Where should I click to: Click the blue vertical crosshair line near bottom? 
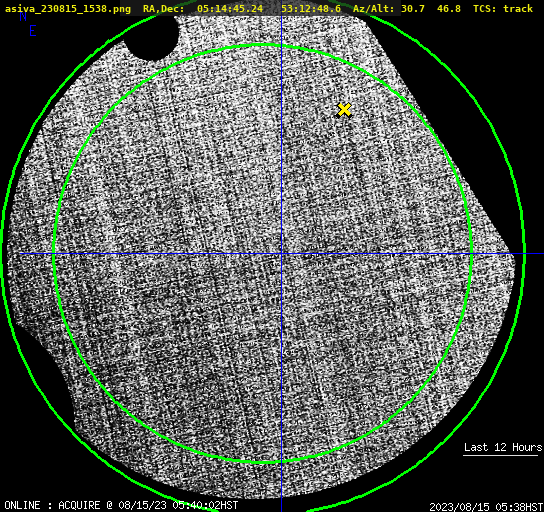(x=281, y=486)
